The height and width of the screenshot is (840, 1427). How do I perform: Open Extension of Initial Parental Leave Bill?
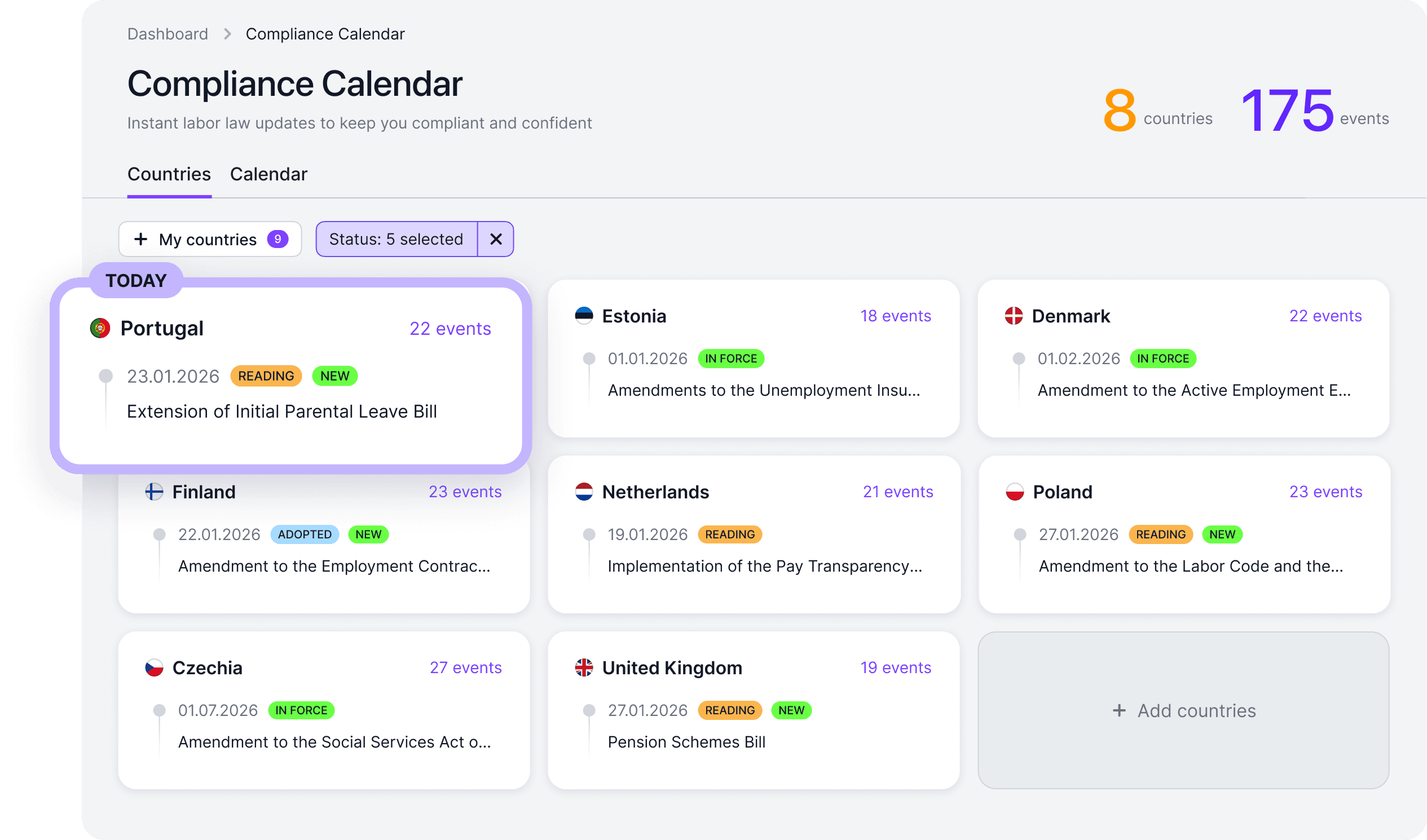coord(281,412)
